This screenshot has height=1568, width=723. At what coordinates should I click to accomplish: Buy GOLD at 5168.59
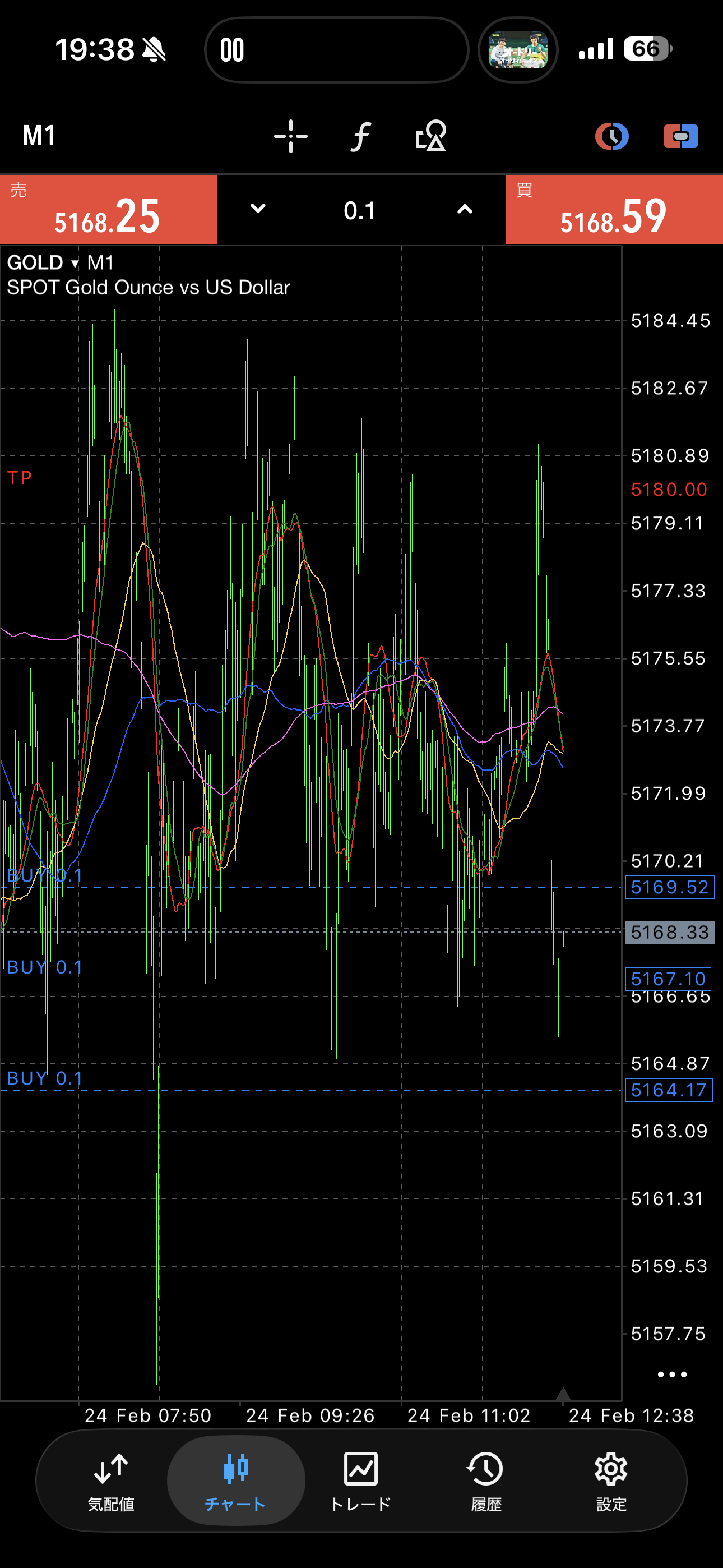click(614, 210)
